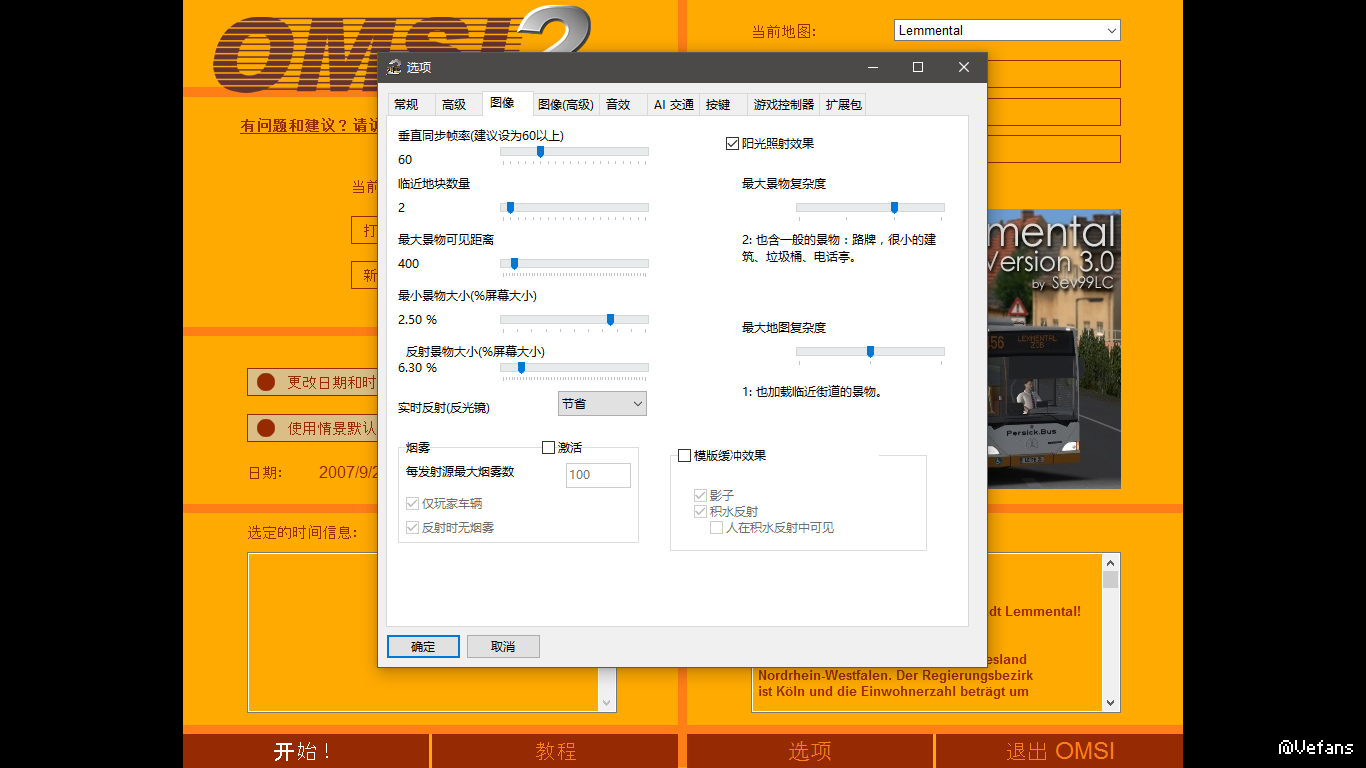Viewport: 1366px width, 768px height.
Task: Minimize the 选项 dialog window
Action: [873, 67]
